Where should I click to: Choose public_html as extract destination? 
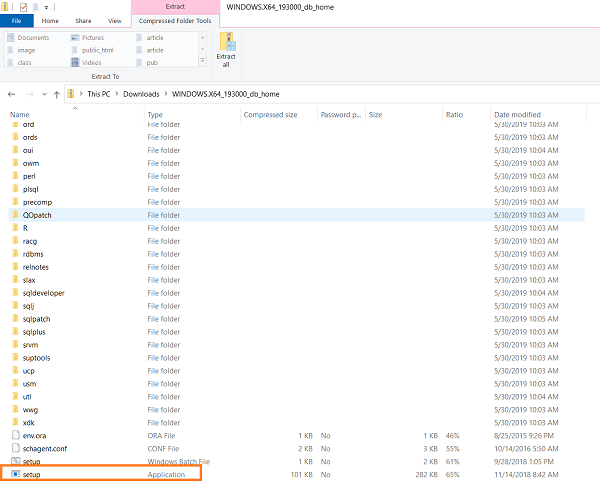click(x=93, y=50)
